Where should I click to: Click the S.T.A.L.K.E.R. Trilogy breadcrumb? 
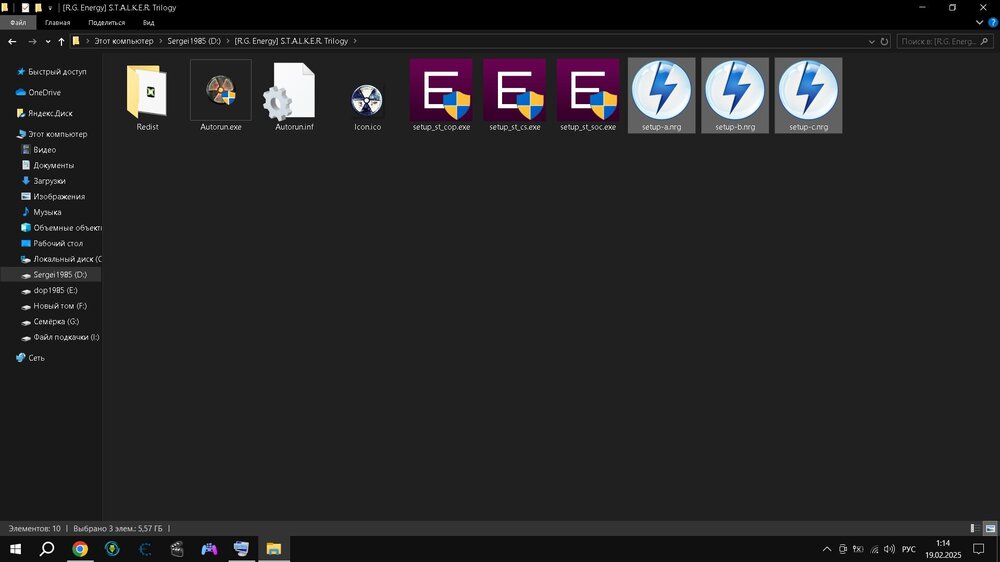291,41
